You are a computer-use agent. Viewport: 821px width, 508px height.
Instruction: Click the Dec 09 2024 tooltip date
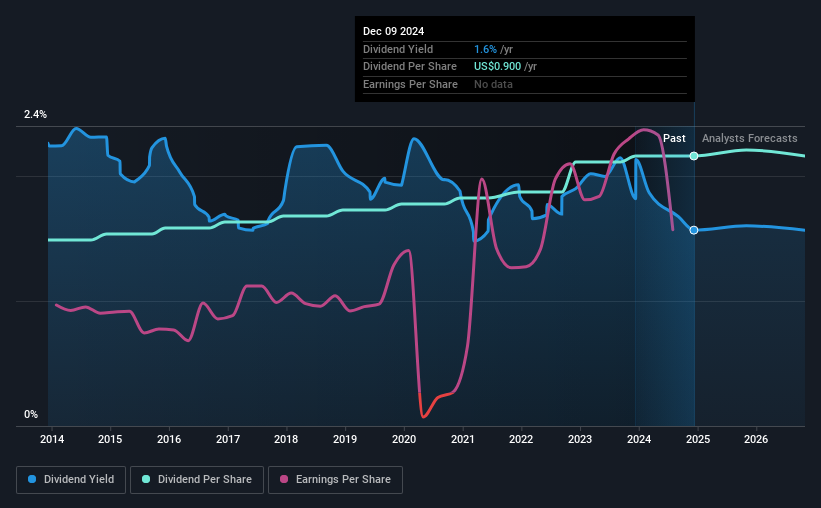click(x=393, y=31)
